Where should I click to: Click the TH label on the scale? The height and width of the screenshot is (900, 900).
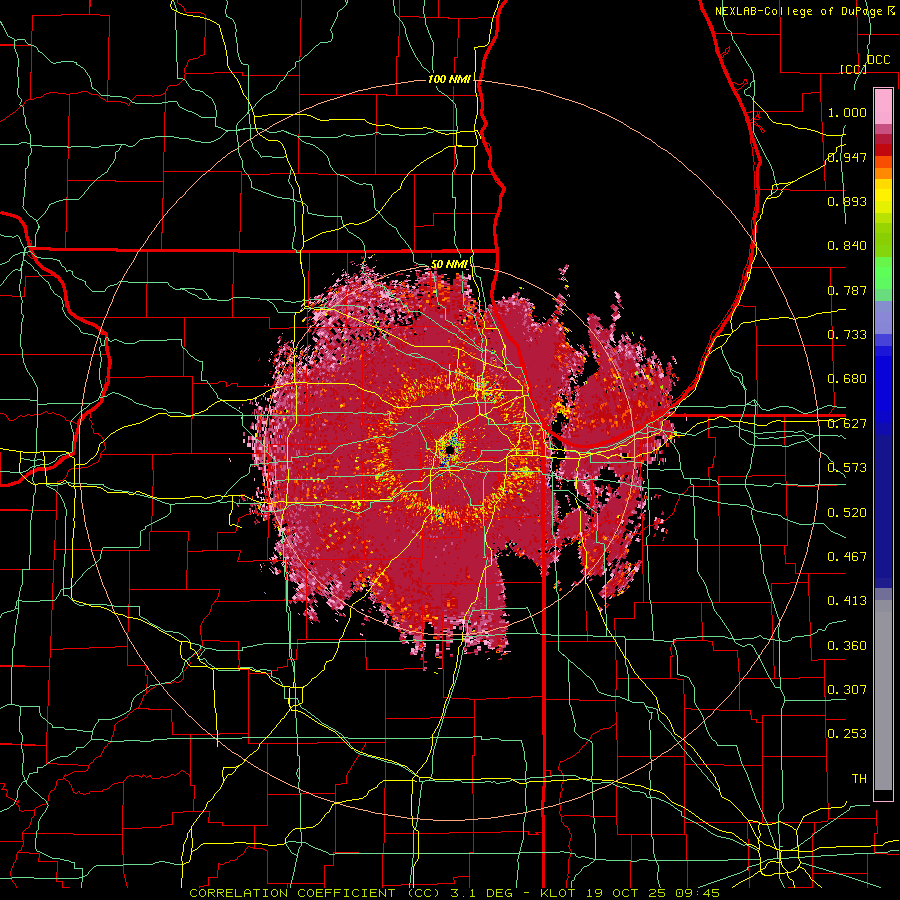[859, 779]
